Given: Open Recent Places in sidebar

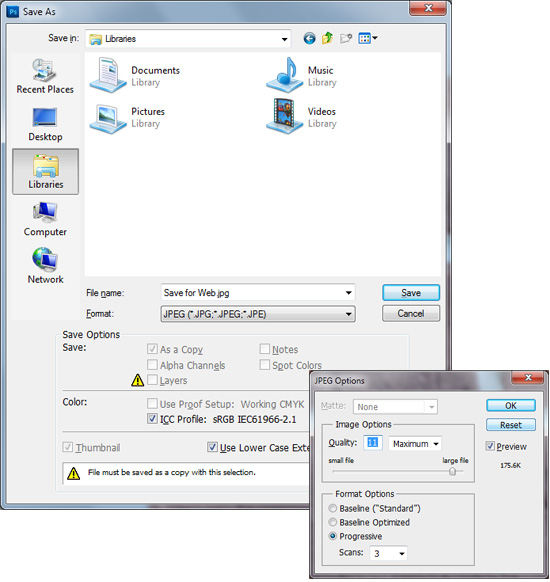Looking at the screenshot, I should tap(45, 76).
